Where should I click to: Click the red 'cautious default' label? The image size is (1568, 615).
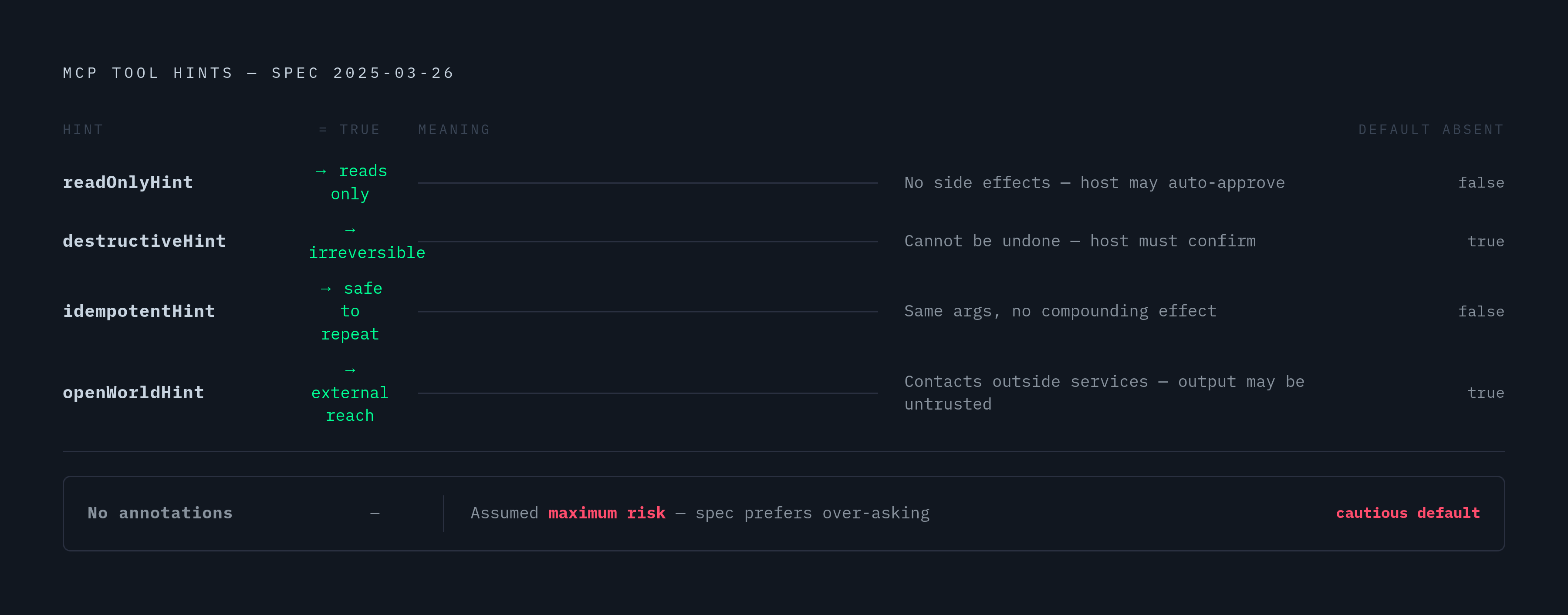coord(1408,513)
